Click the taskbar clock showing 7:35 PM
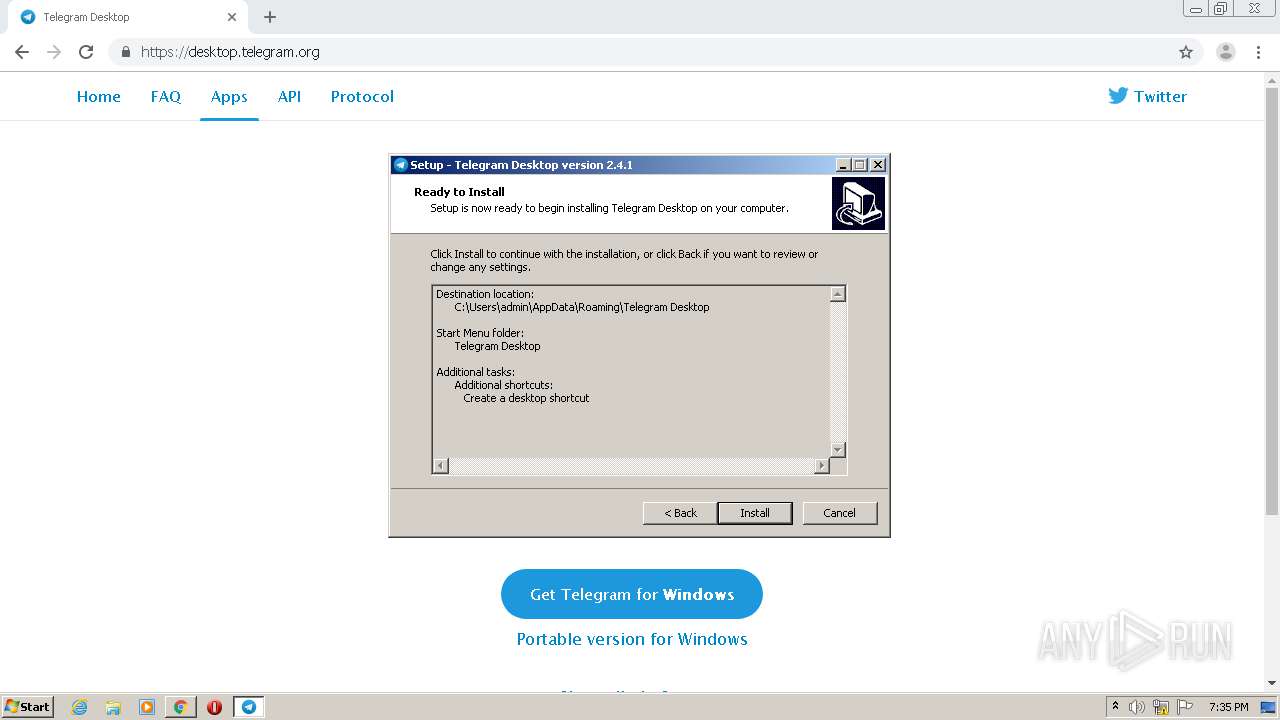This screenshot has width=1280, height=720. tap(1228, 707)
